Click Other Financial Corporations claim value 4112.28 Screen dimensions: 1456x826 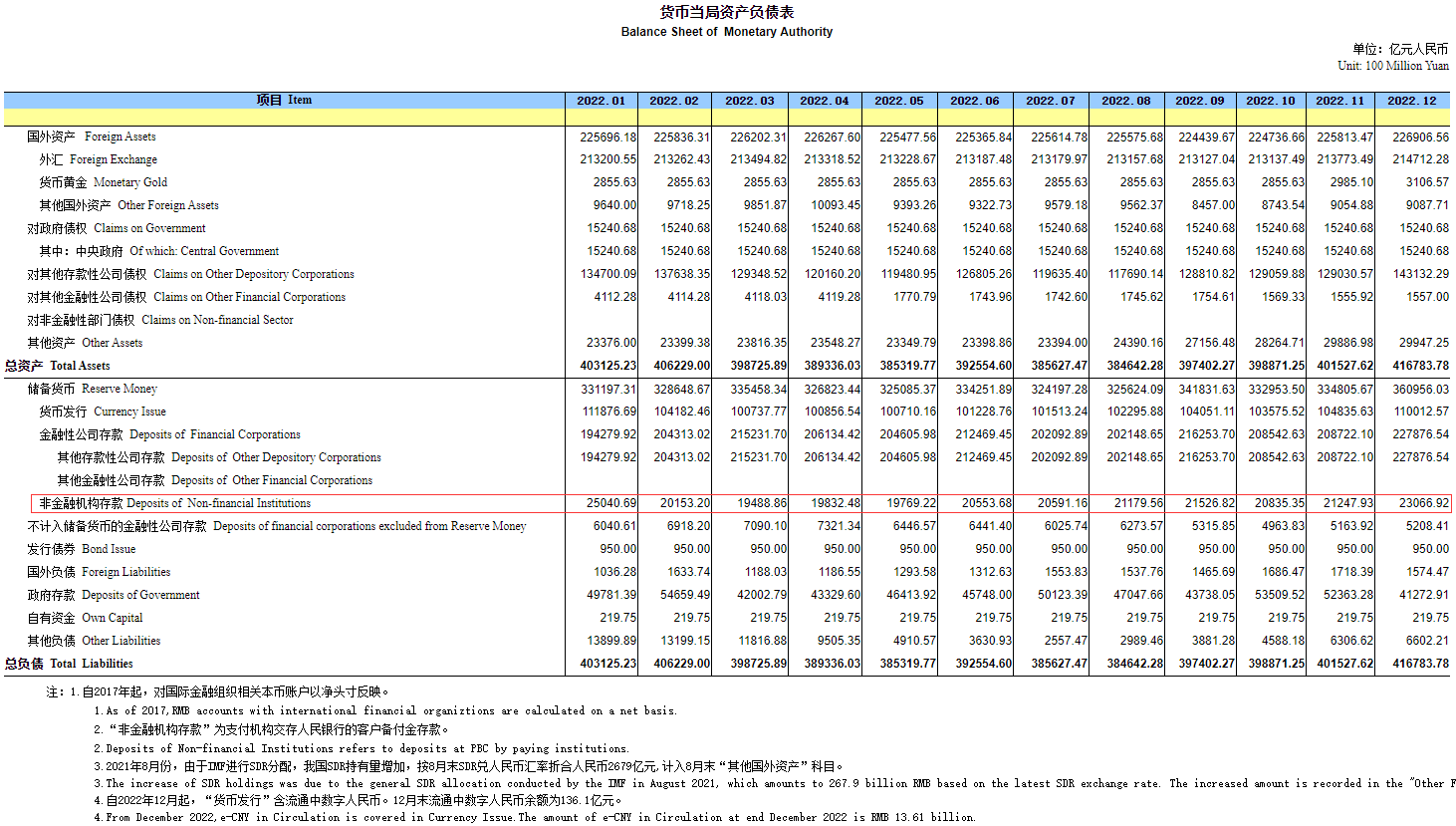pos(614,298)
